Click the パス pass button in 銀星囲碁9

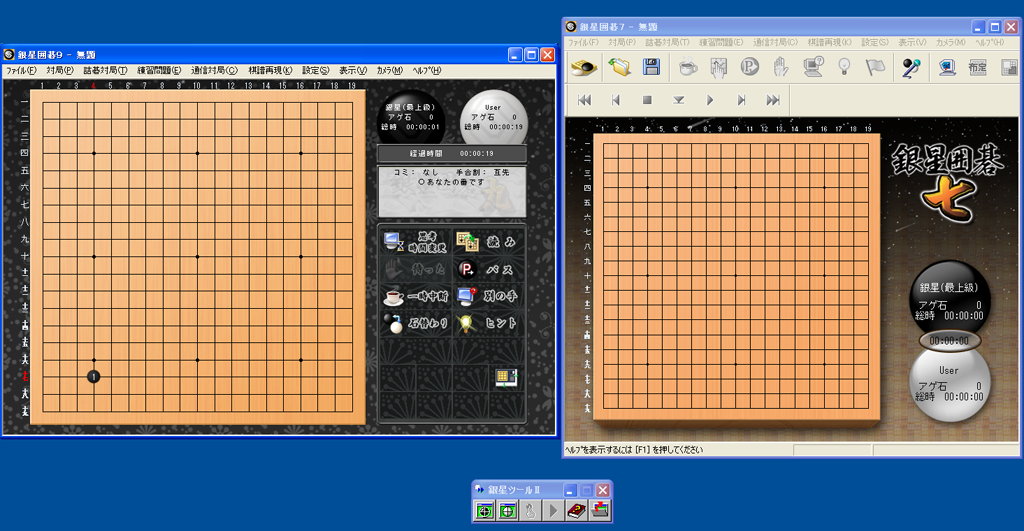pyautogui.click(x=487, y=269)
